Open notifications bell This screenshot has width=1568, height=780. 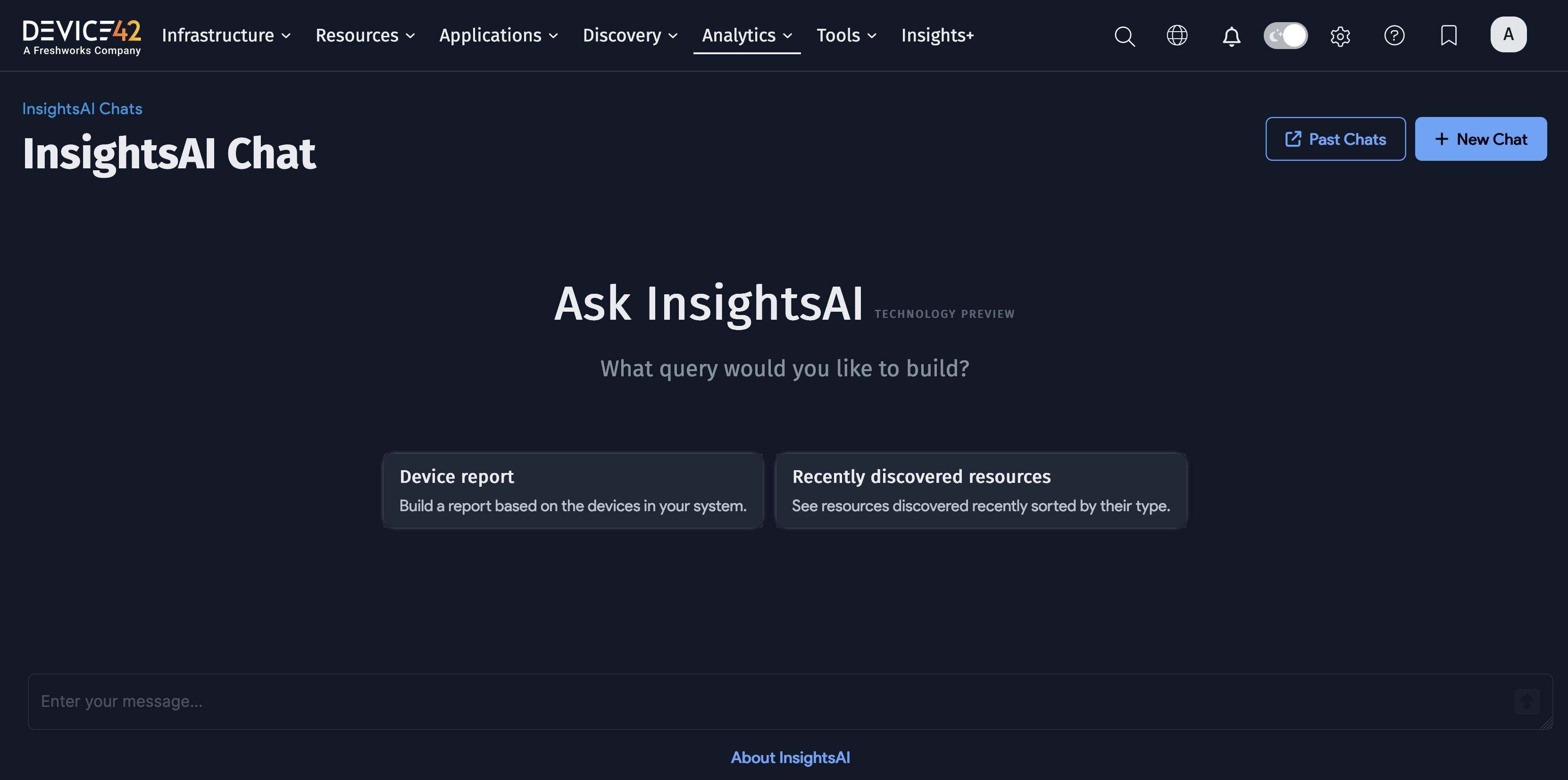pos(1231,36)
